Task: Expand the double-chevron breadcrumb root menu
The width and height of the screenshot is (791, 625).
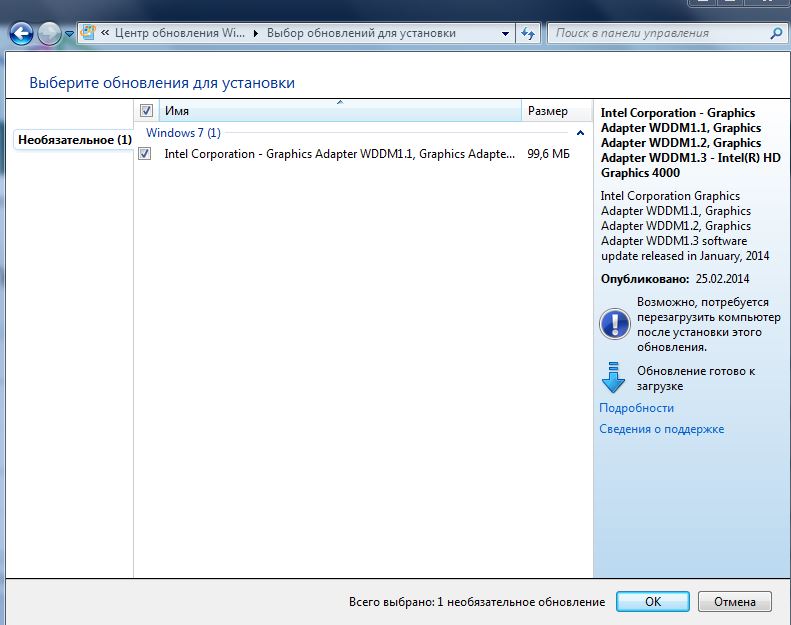Action: (105, 33)
